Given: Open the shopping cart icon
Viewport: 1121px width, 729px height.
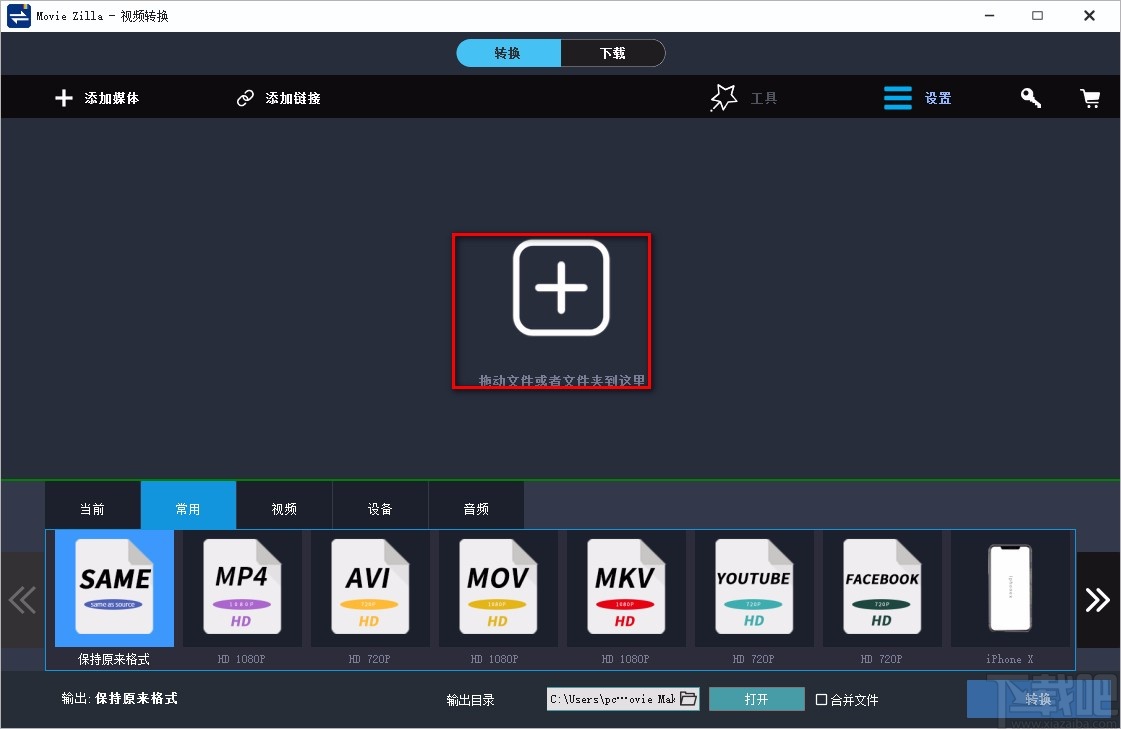Looking at the screenshot, I should tap(1090, 97).
